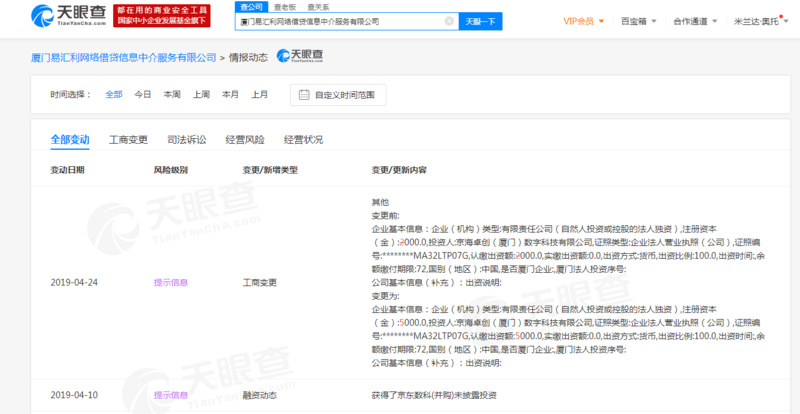Click the date 2019-04-24

point(73,282)
